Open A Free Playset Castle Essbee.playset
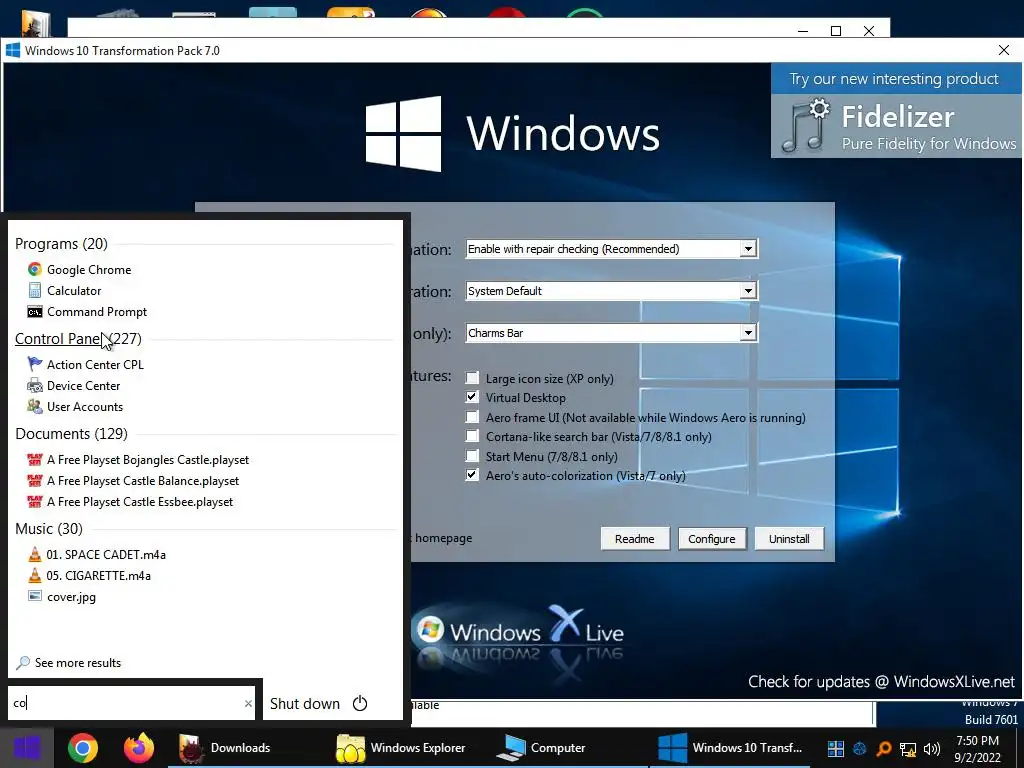This screenshot has width=1024, height=768. tap(130, 502)
